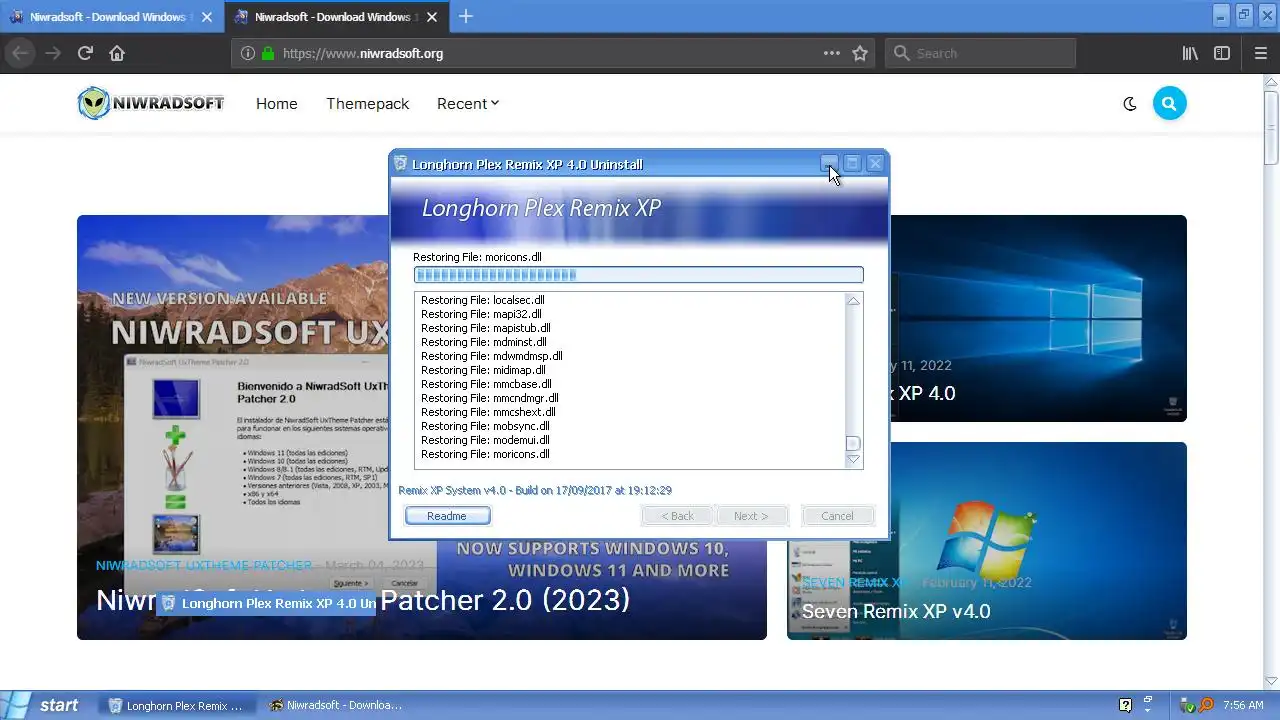This screenshot has width=1280, height=720.
Task: Click the Cancel button in uninstaller
Action: [838, 516]
